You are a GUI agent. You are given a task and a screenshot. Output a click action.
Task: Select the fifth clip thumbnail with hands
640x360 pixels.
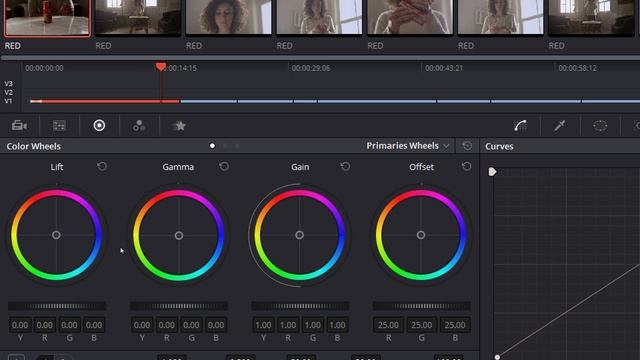point(410,17)
